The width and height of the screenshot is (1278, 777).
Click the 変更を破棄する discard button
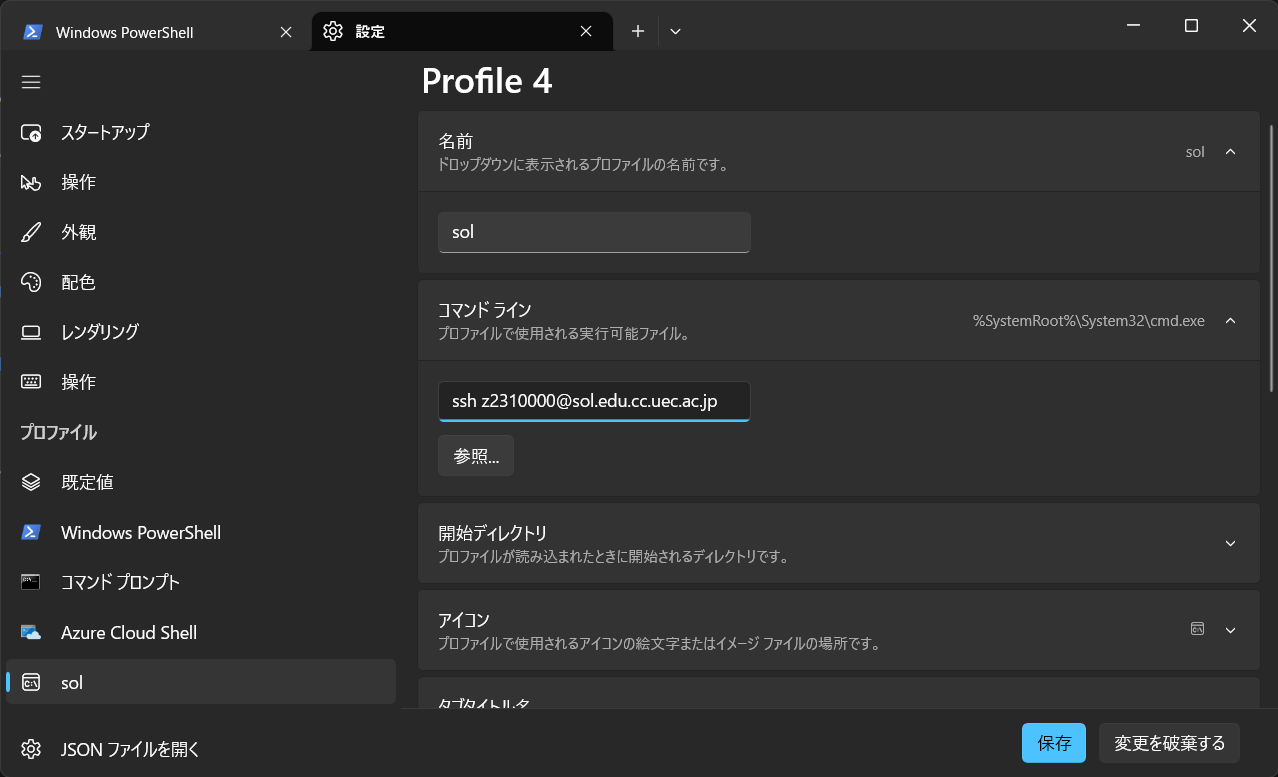tap(1169, 743)
